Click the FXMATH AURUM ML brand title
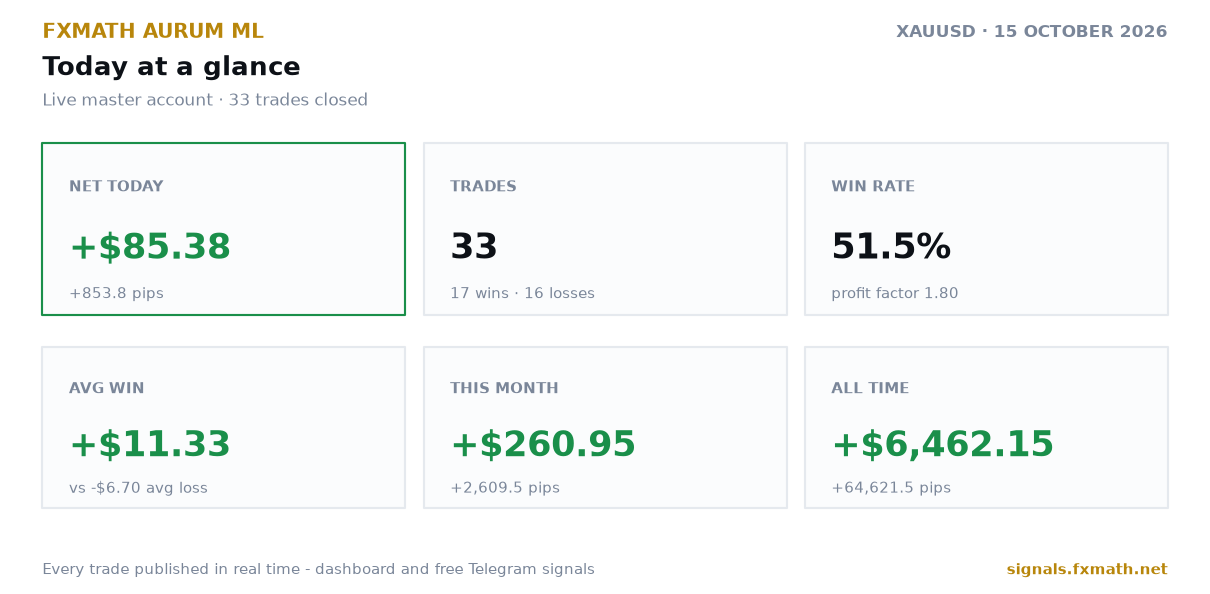Viewport: 1210px width, 594px height. tap(153, 32)
